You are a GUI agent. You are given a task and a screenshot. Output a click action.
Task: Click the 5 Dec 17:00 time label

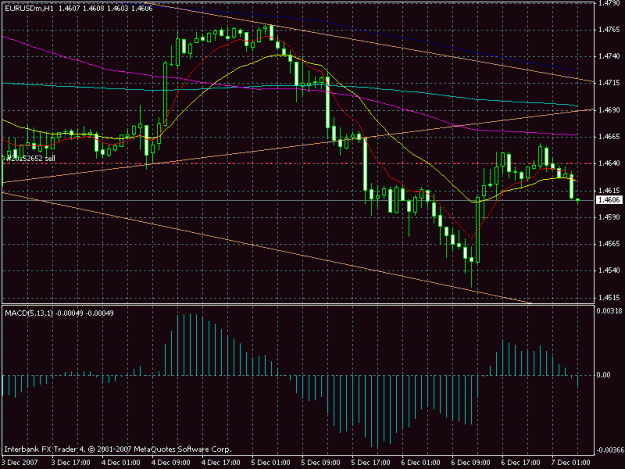point(371,462)
